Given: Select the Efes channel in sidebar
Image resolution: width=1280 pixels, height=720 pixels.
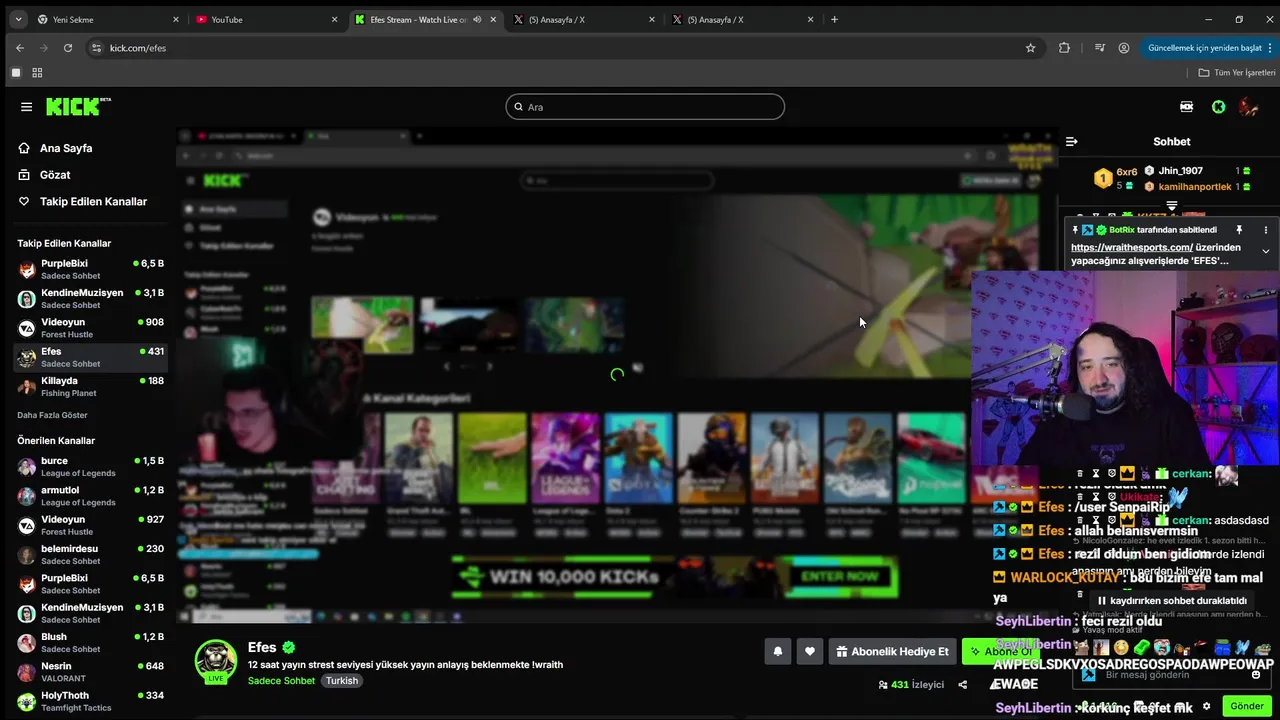Looking at the screenshot, I should (x=91, y=357).
